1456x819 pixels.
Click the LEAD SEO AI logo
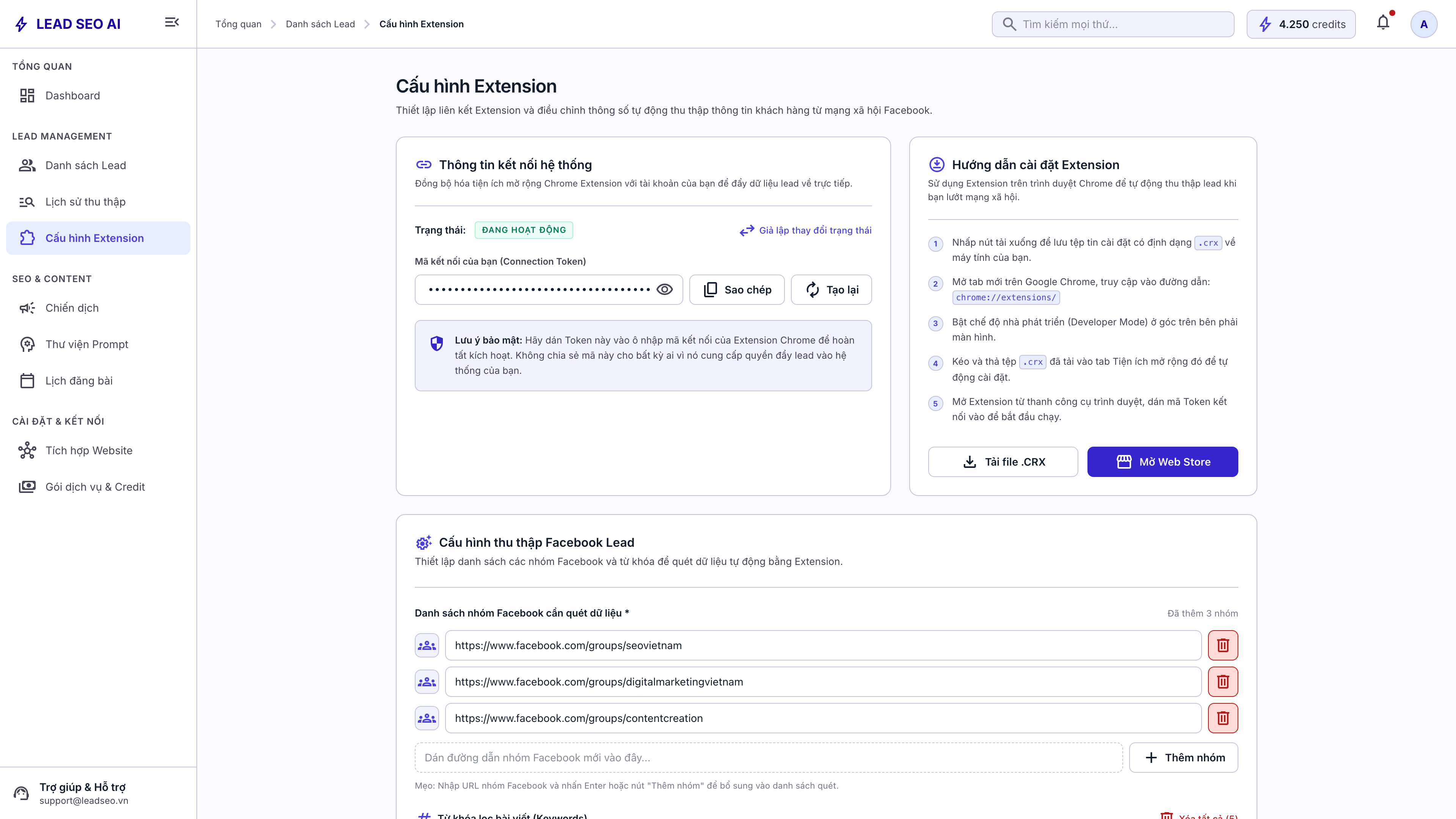pos(67,24)
